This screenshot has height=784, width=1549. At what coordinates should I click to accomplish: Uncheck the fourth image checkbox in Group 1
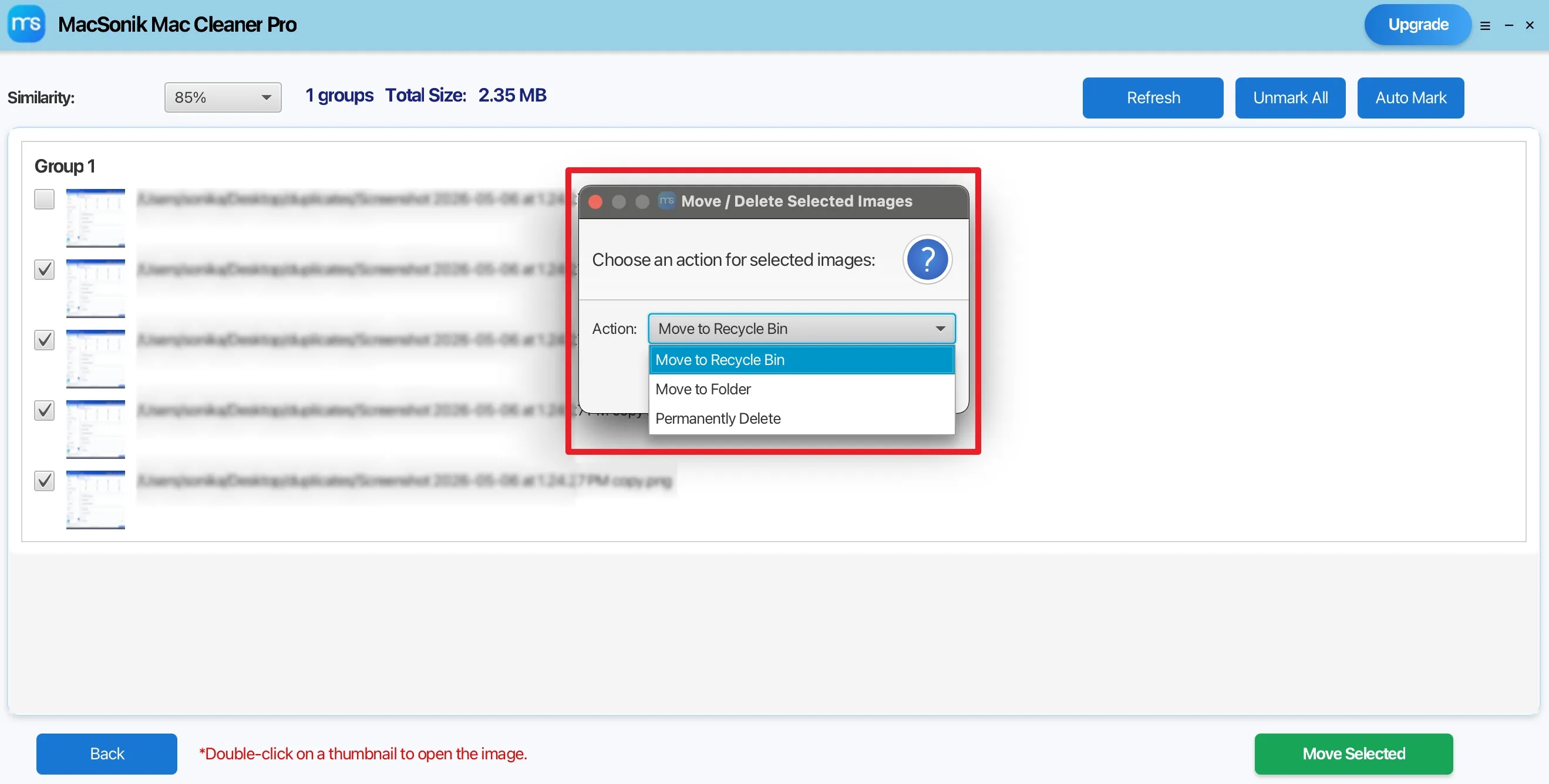click(x=45, y=410)
